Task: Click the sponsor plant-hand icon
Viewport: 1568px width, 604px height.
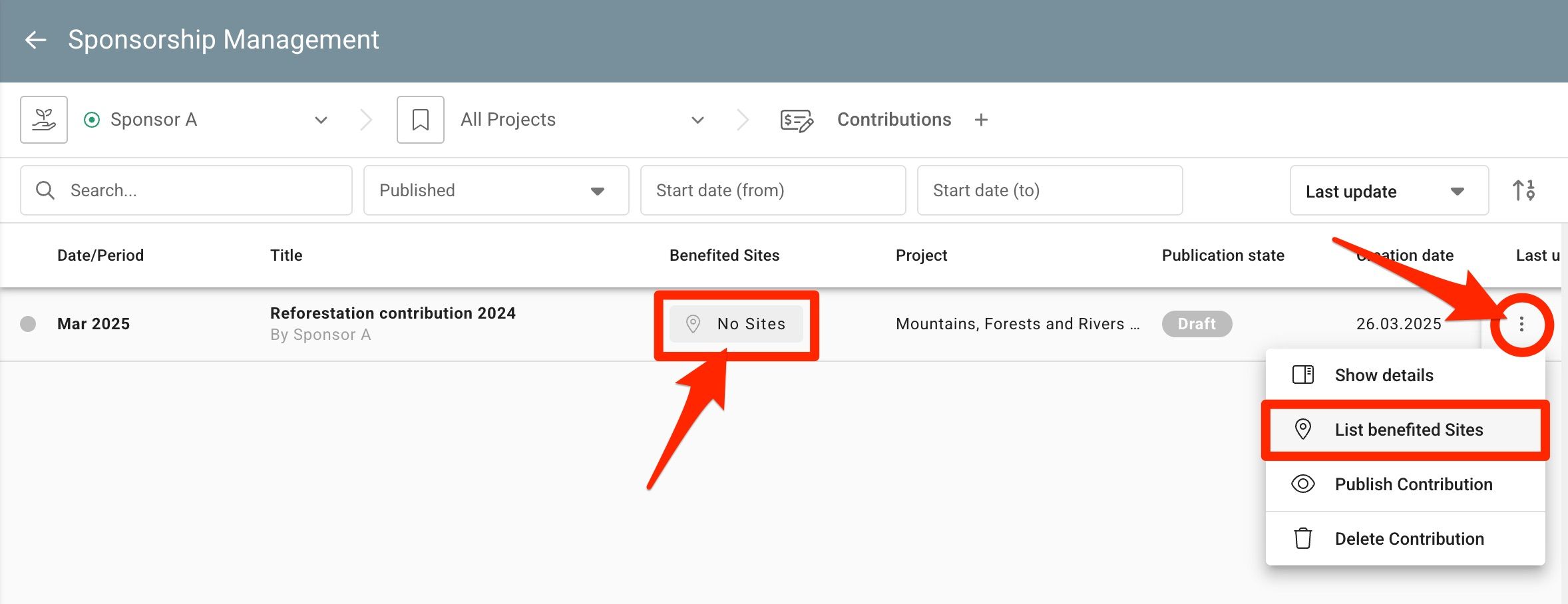Action: pyautogui.click(x=44, y=120)
